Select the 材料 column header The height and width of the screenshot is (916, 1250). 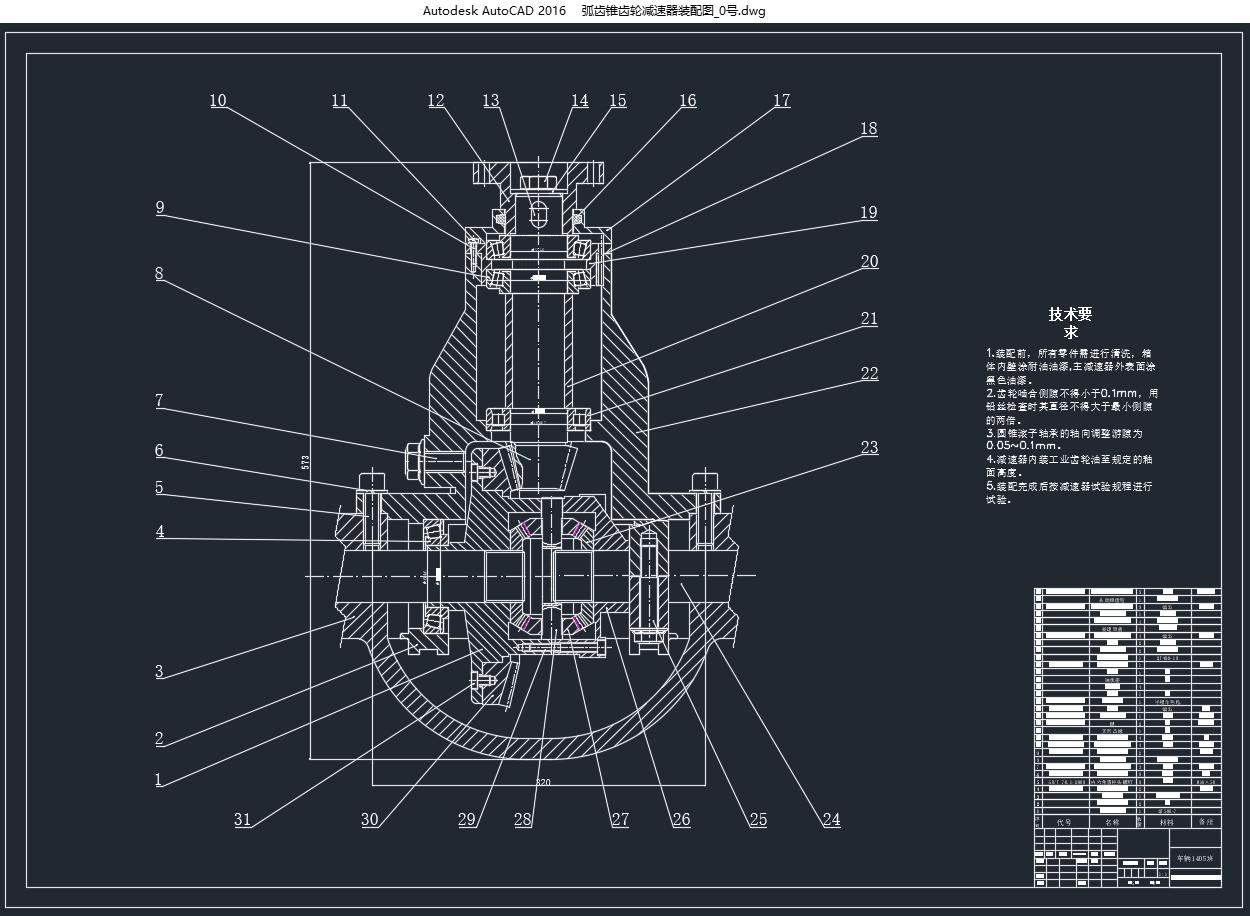pos(1166,822)
